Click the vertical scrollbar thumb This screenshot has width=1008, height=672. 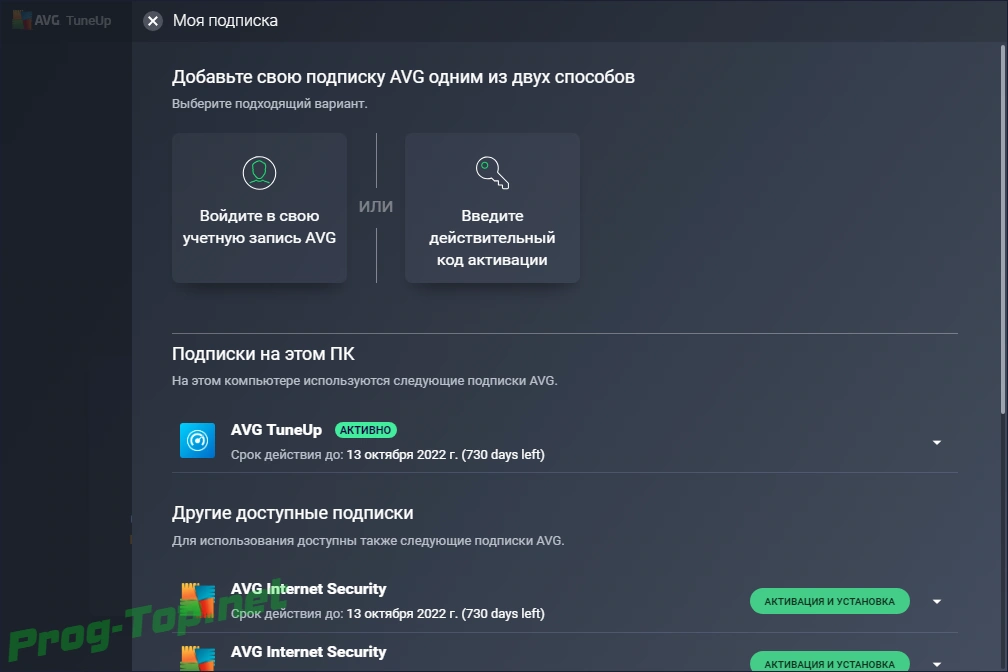pos(1003,229)
